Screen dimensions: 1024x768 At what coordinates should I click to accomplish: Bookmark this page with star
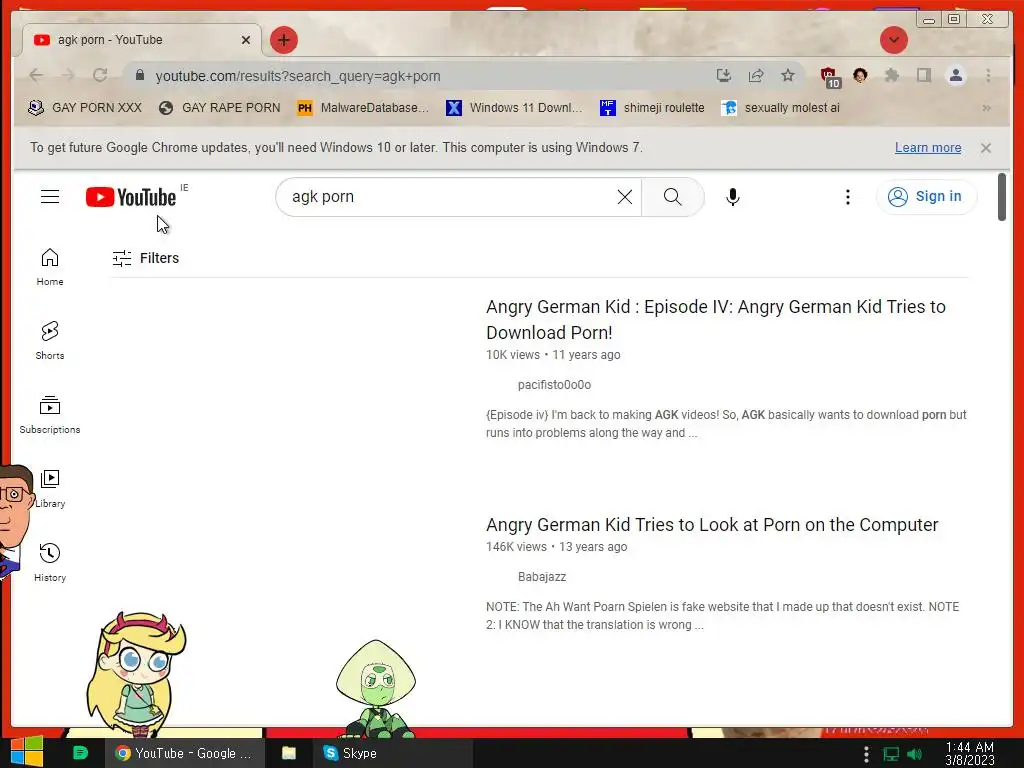(x=788, y=76)
